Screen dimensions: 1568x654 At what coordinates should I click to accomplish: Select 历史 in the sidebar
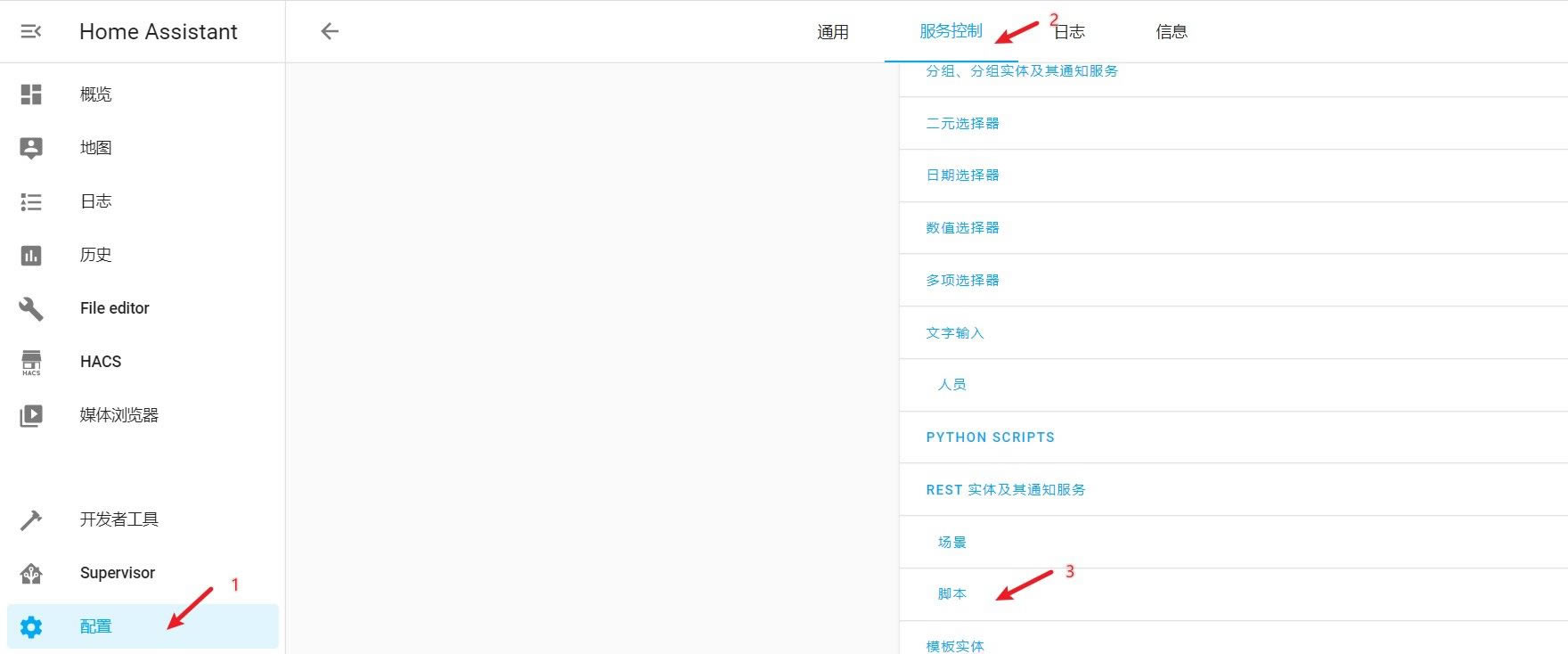[x=143, y=255]
